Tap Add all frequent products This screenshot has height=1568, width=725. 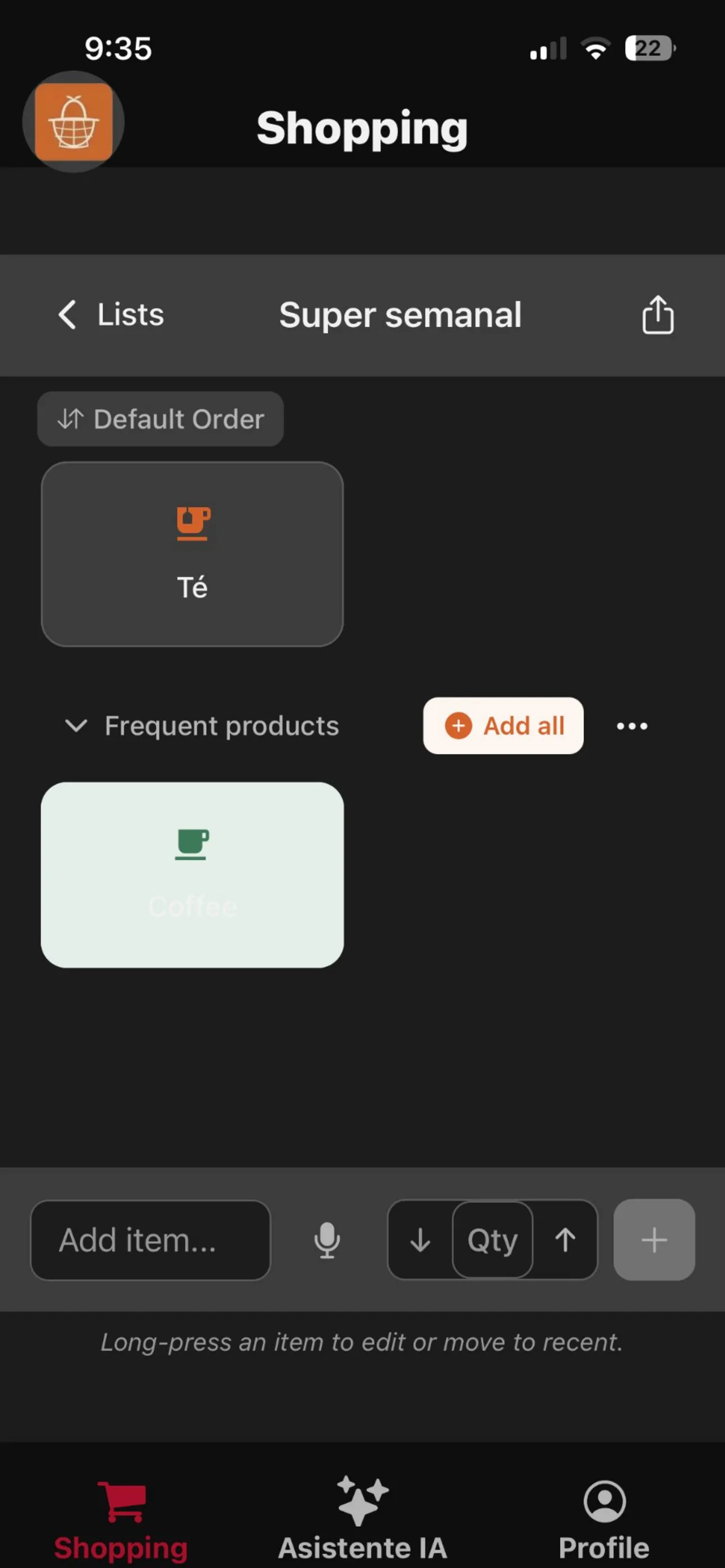coord(504,726)
